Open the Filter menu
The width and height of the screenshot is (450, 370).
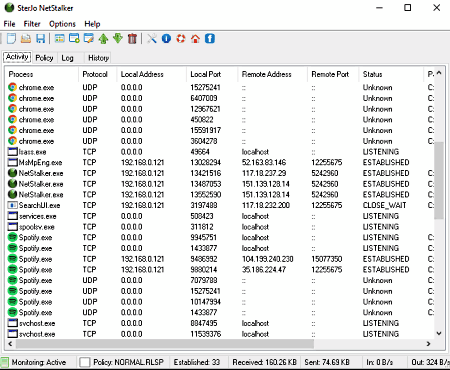coord(32,24)
